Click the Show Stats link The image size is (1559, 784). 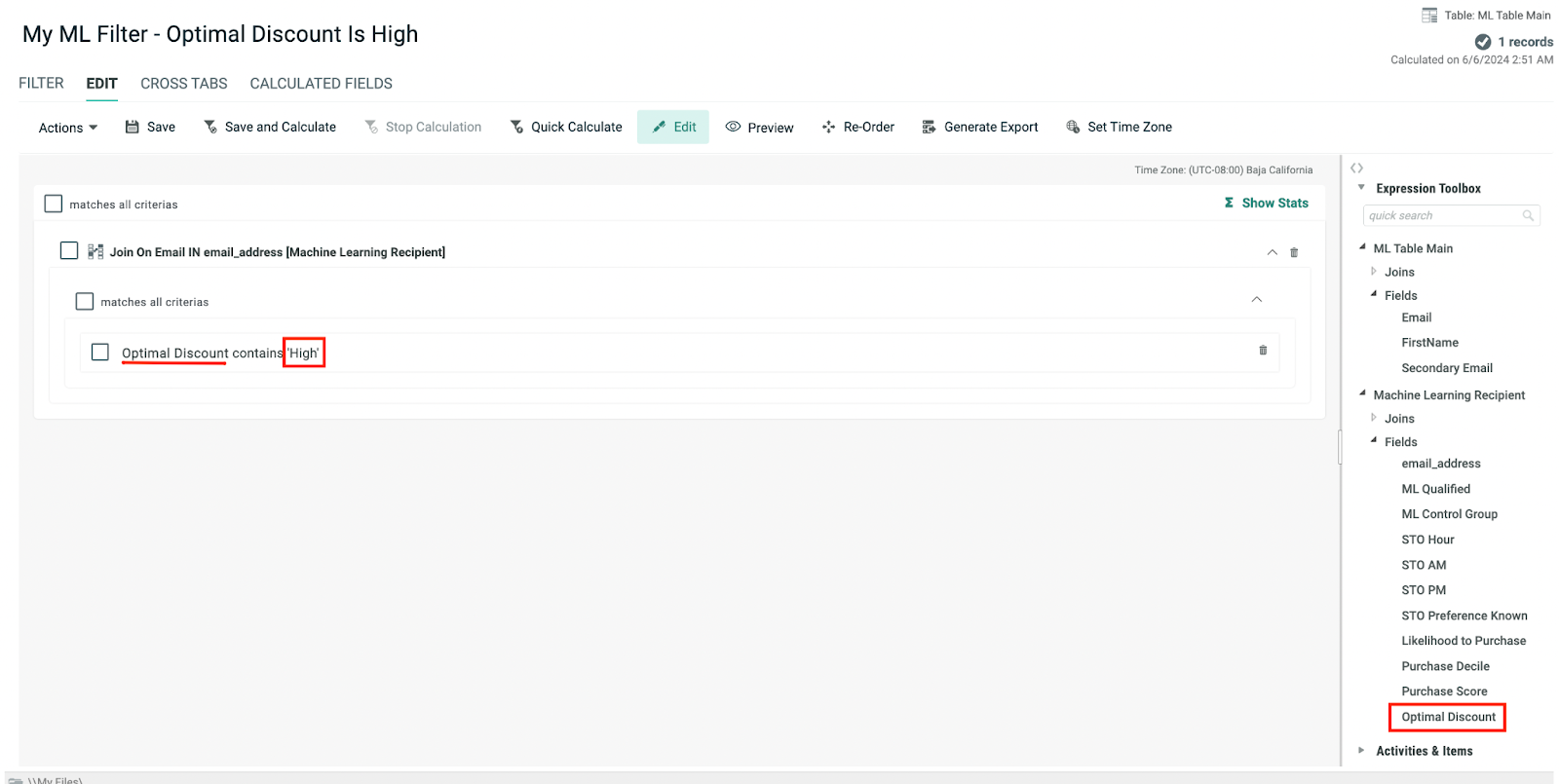click(1266, 203)
